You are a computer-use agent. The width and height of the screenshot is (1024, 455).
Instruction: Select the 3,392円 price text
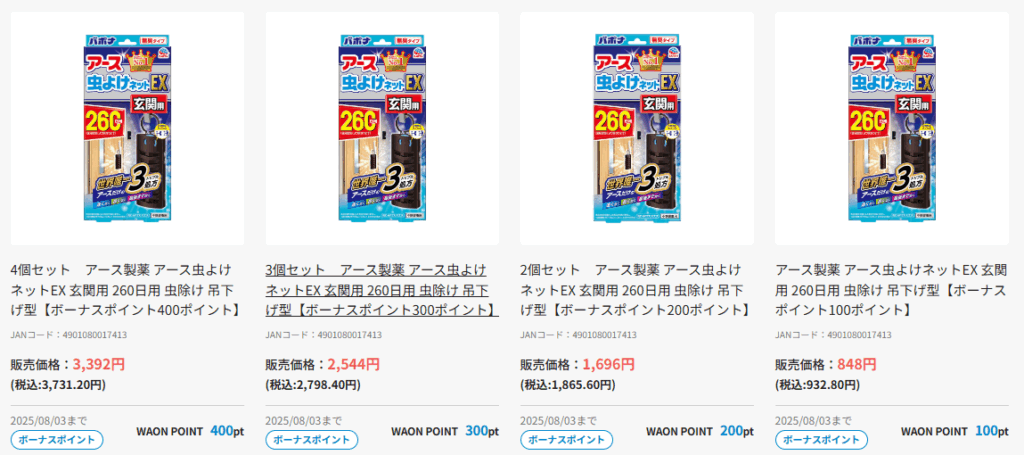point(99,364)
